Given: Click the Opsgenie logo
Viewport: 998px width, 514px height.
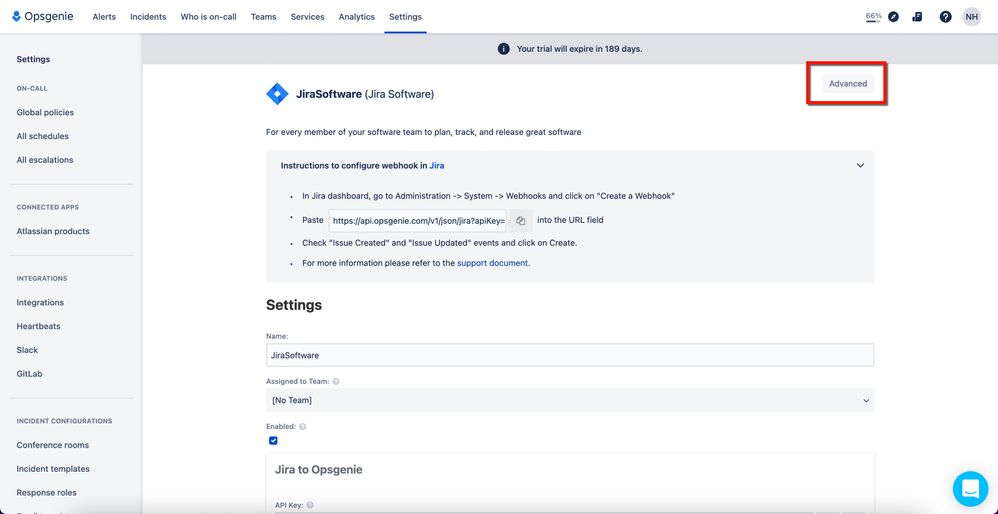Looking at the screenshot, I should (42, 17).
